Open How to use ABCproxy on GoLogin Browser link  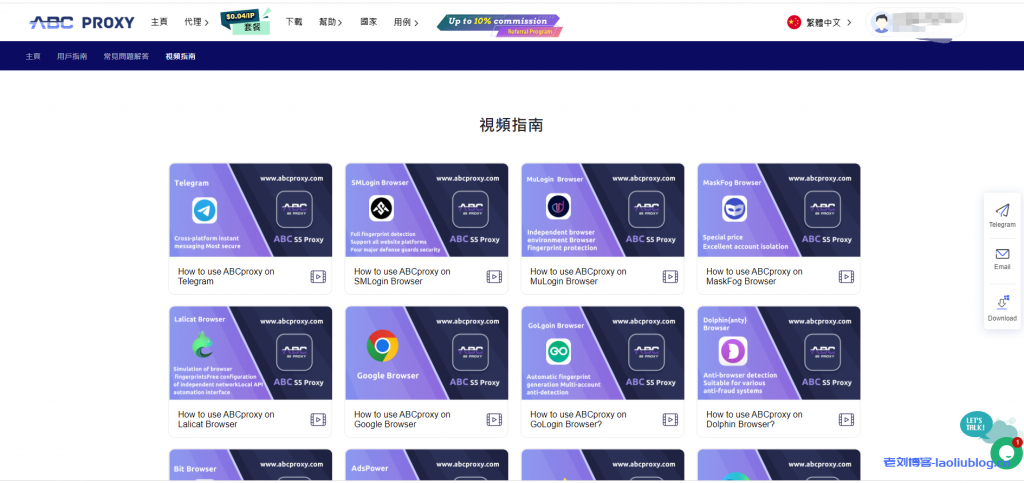(578, 419)
